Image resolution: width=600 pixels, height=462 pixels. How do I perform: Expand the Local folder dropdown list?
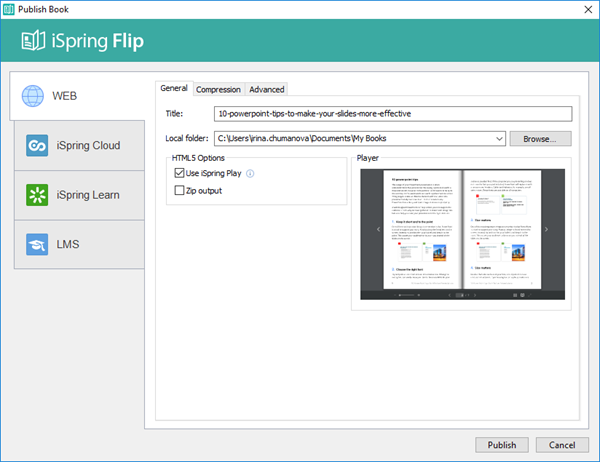[x=498, y=139]
